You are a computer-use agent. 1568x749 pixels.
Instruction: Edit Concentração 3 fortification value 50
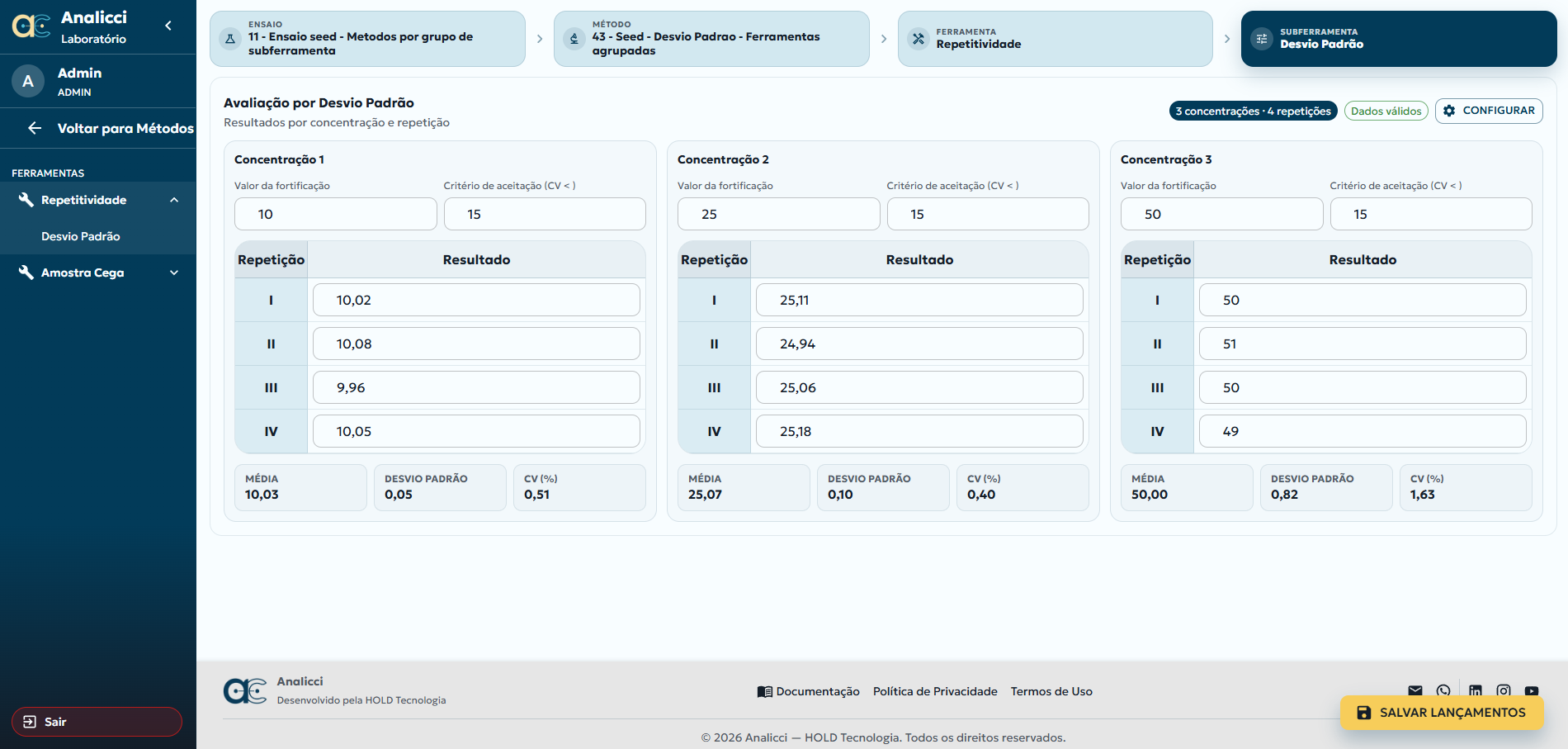[x=1222, y=214]
